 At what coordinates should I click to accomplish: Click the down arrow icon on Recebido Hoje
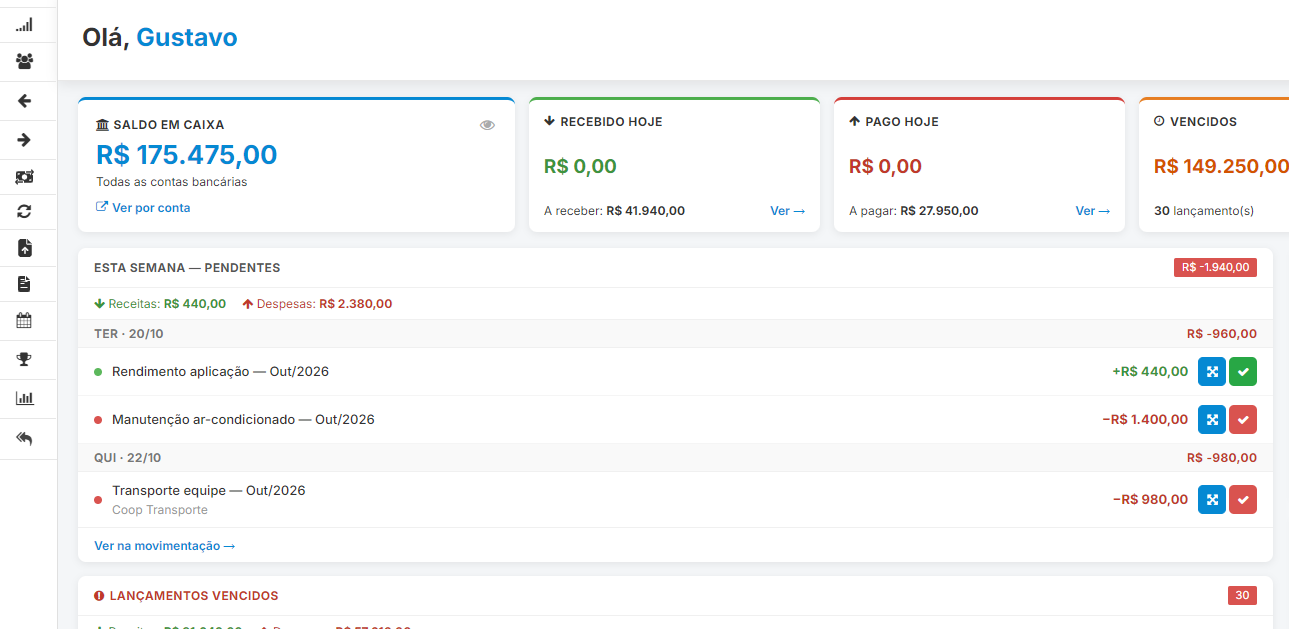tap(549, 121)
